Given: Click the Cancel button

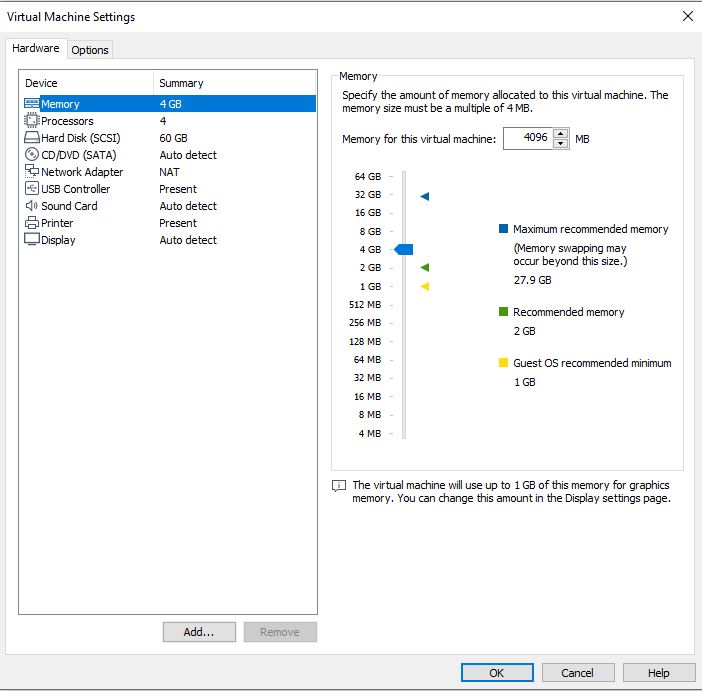Looking at the screenshot, I should tap(578, 673).
